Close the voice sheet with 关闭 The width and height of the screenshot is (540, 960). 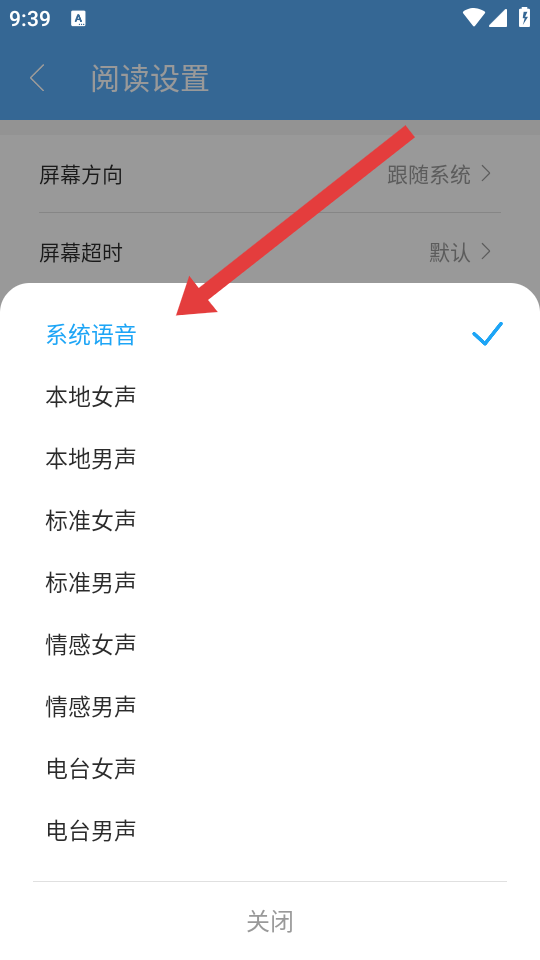coord(270,921)
